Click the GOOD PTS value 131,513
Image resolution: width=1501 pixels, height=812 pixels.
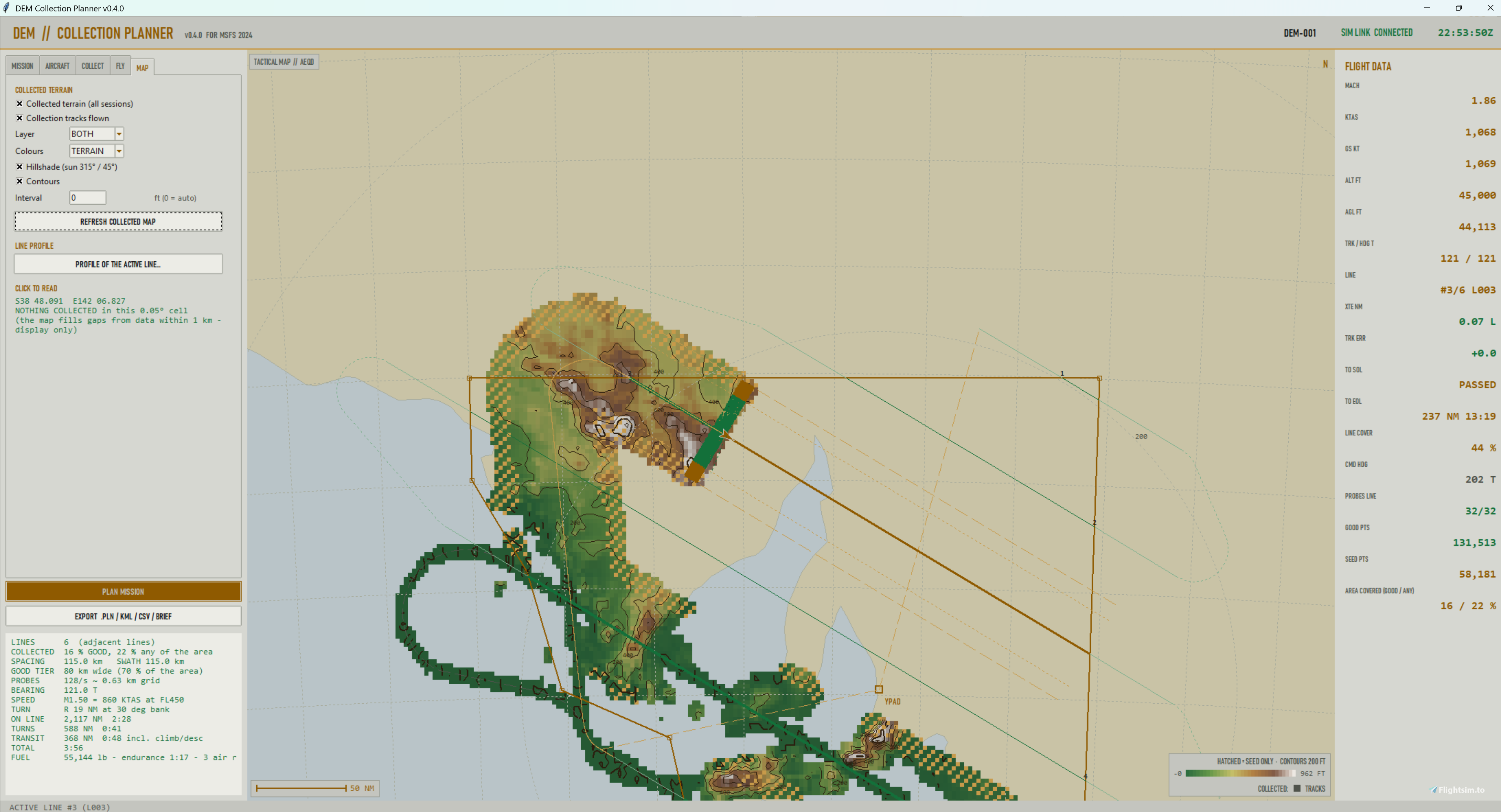1474,543
